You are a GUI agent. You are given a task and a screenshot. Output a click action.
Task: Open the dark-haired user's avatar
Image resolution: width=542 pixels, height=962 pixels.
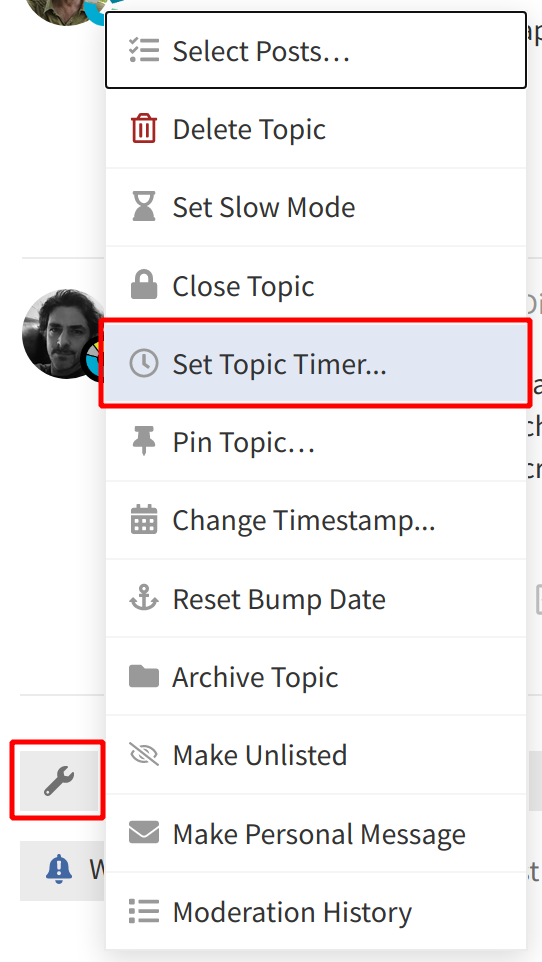pos(66,335)
